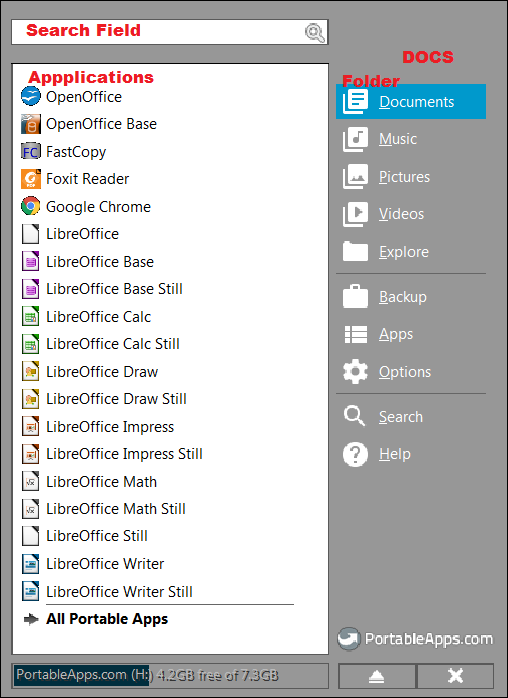Launch the LibreOffice Impress entry

pos(110,427)
